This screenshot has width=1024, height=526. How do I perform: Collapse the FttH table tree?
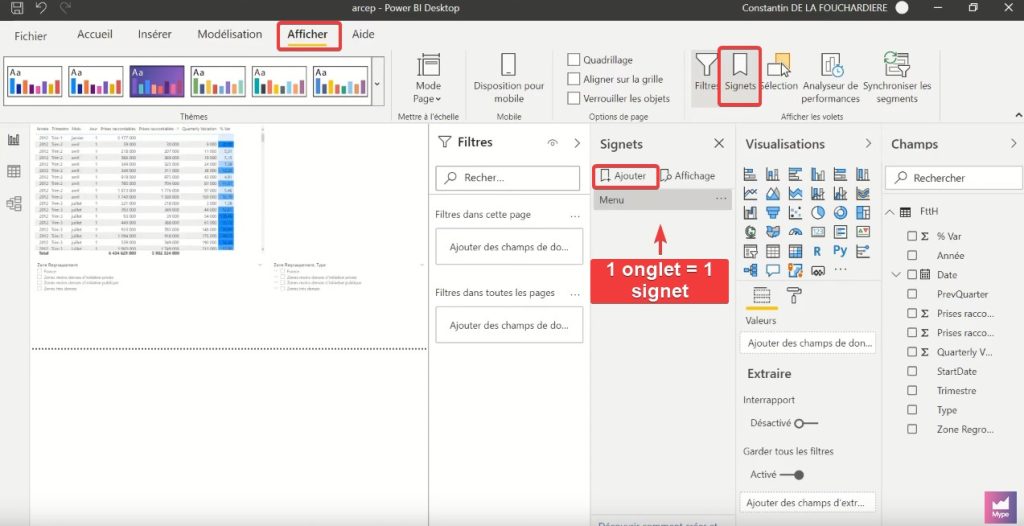click(x=889, y=212)
